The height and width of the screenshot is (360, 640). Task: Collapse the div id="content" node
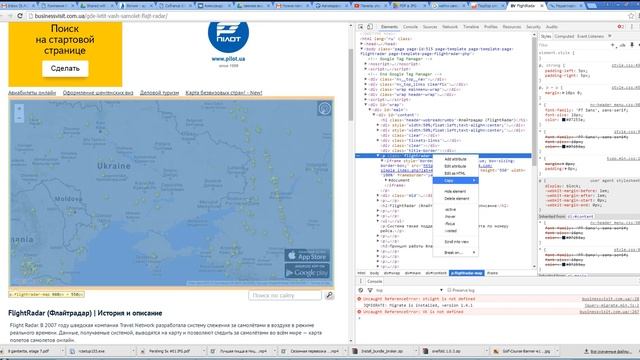click(374, 115)
